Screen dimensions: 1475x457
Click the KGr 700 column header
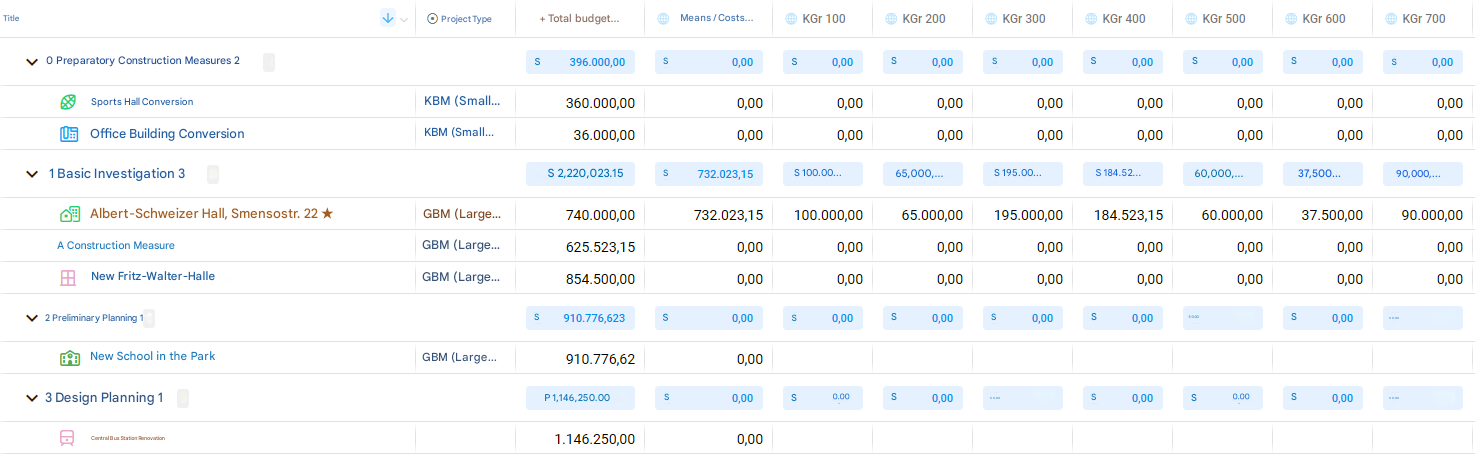click(x=1423, y=19)
